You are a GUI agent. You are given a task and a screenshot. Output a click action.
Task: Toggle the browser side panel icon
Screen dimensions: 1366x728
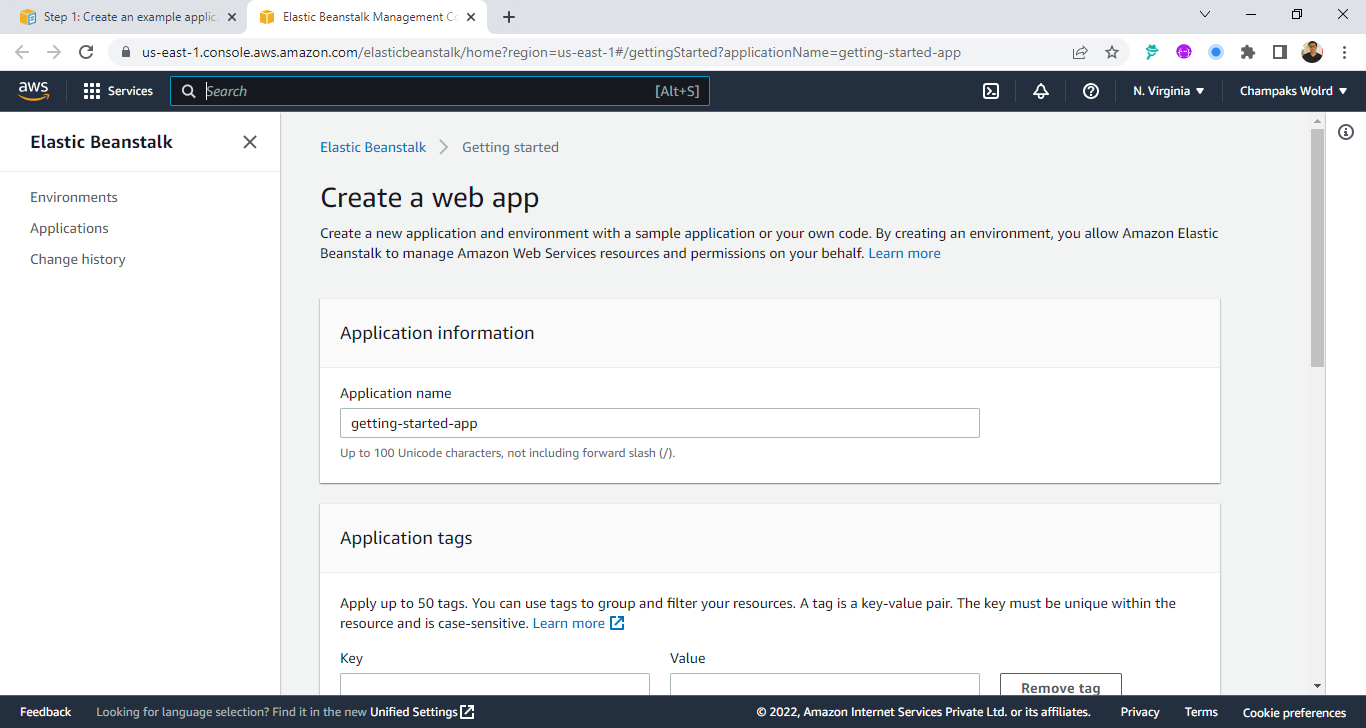click(x=1279, y=52)
